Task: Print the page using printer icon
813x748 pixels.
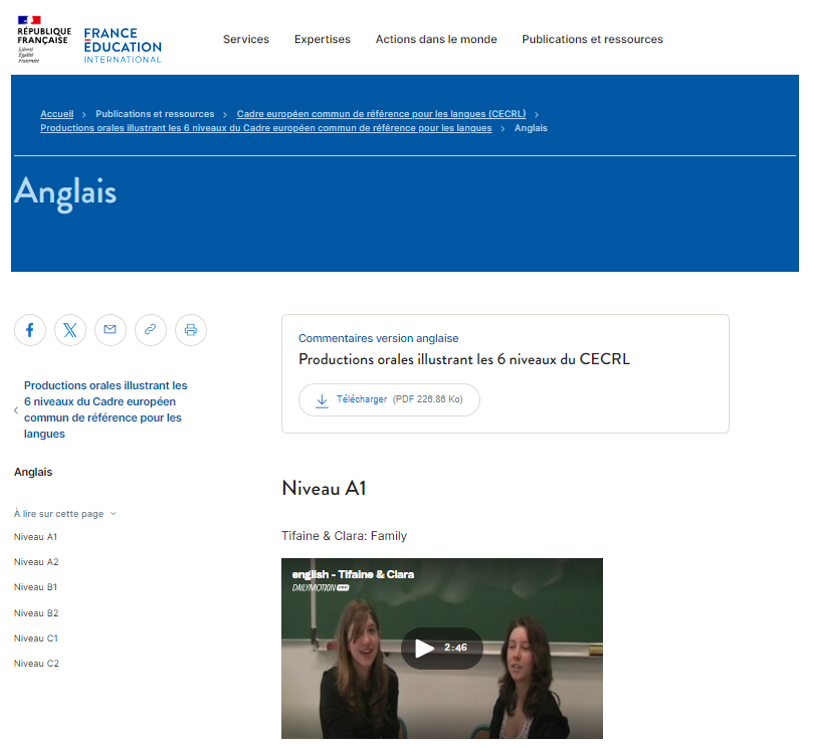Action: pos(191,330)
